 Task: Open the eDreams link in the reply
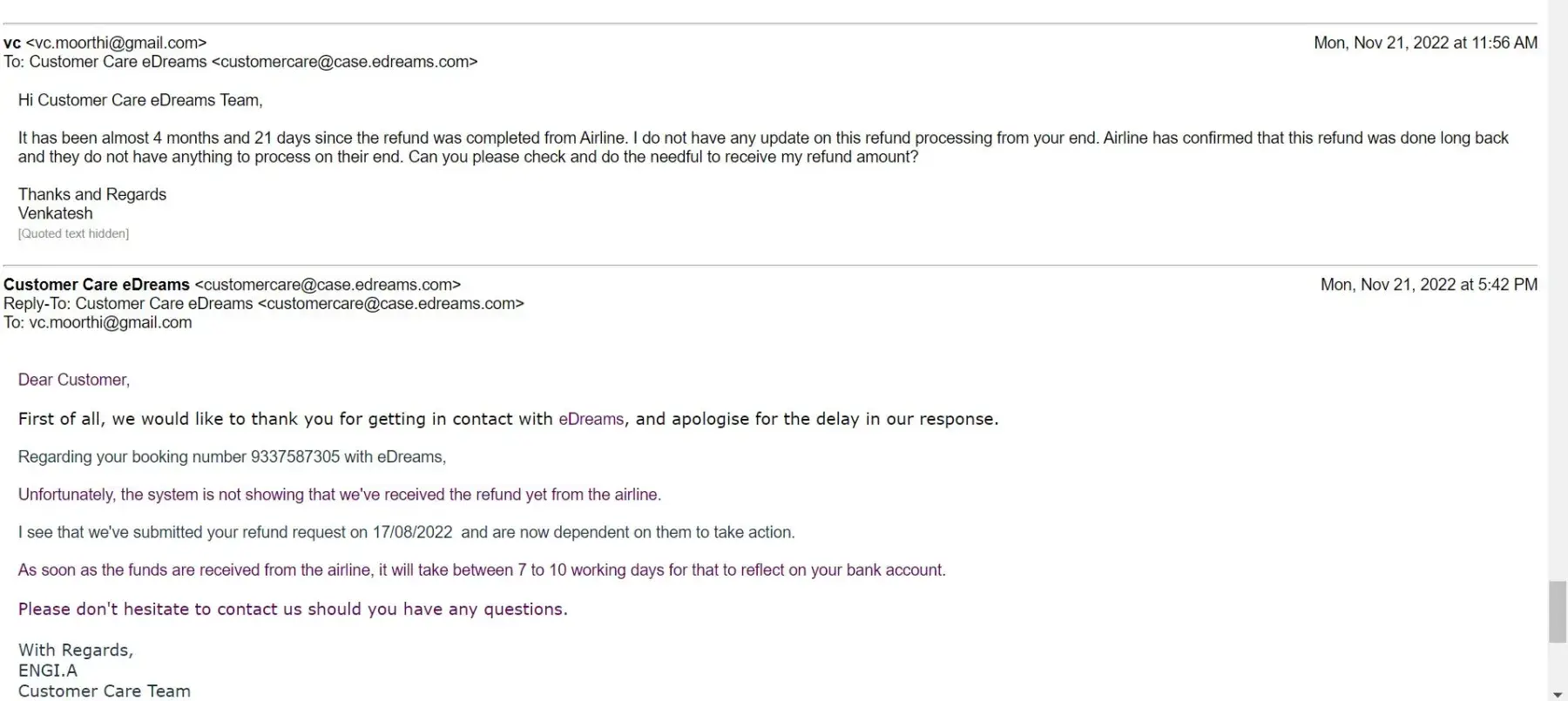[591, 419]
